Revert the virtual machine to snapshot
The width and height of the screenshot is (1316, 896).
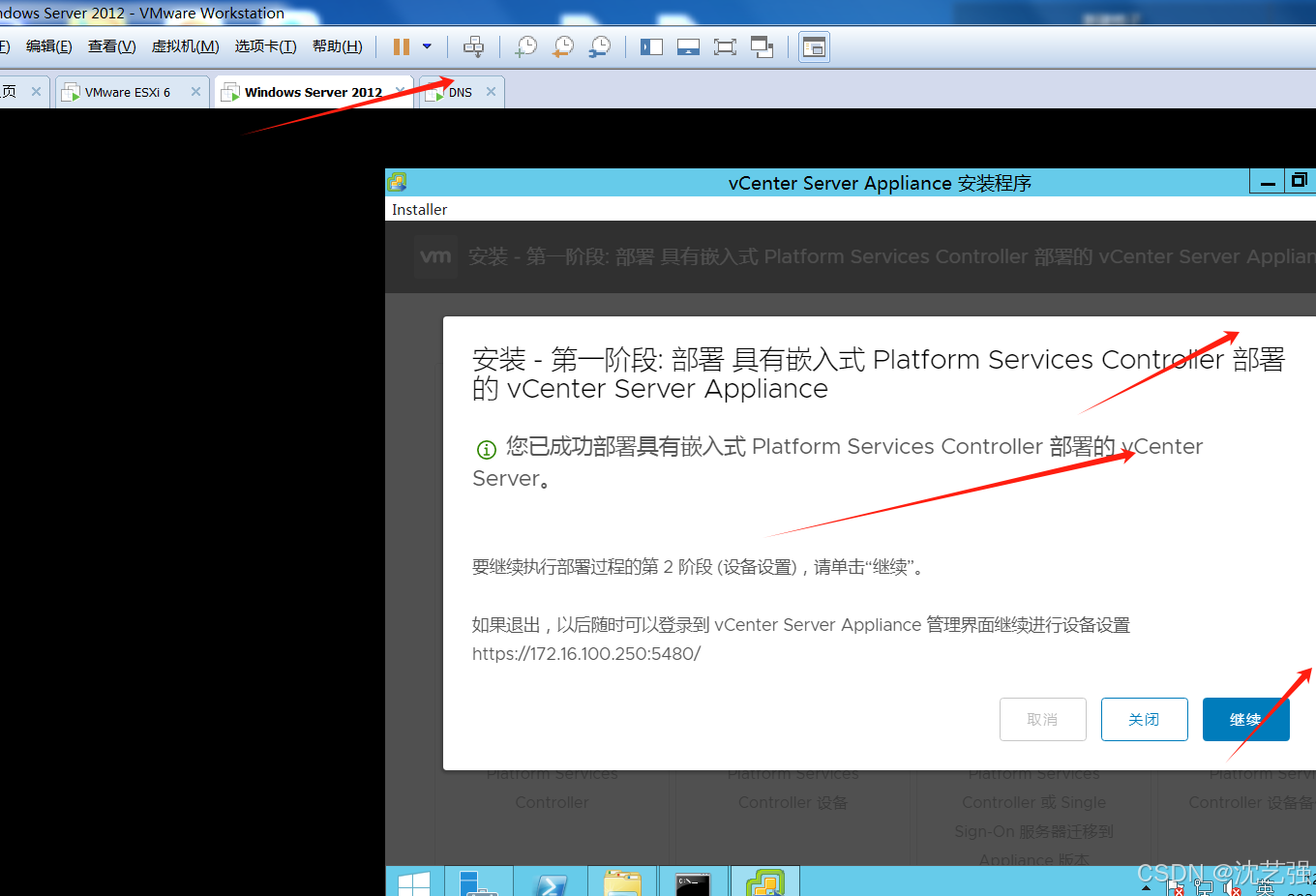(563, 46)
